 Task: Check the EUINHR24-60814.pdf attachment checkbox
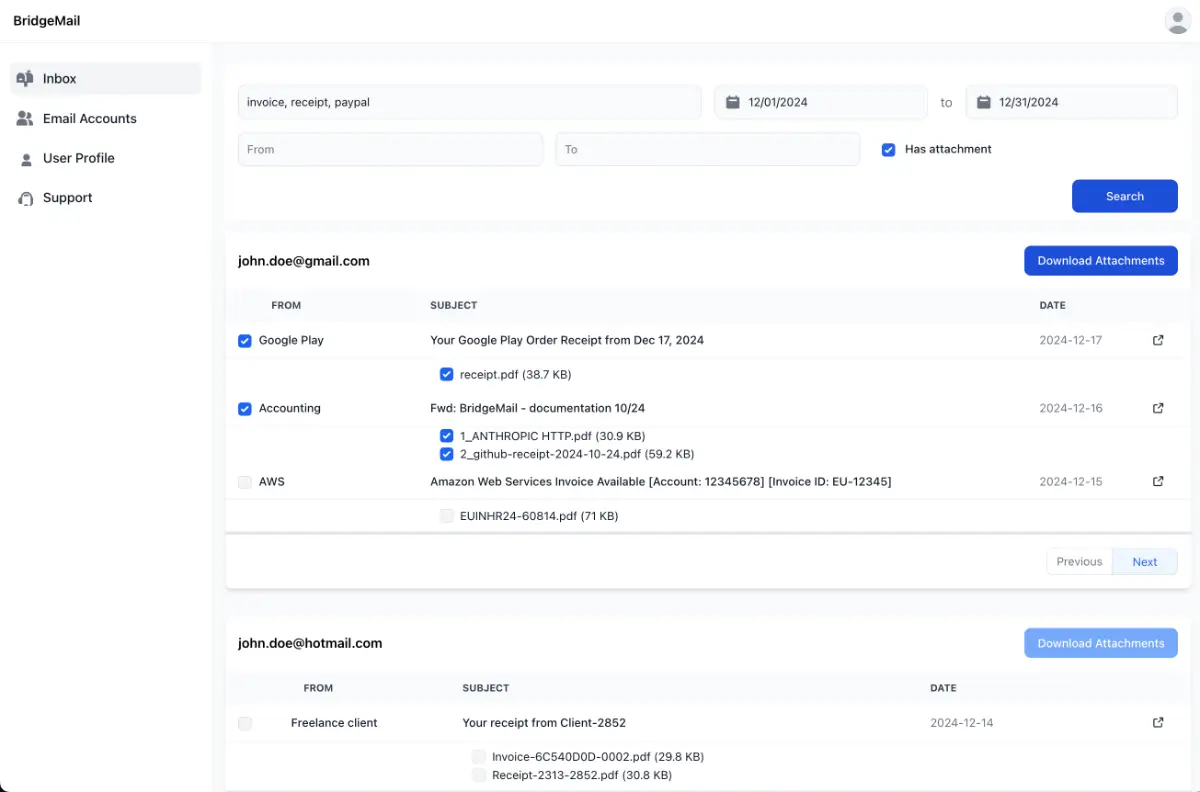click(447, 516)
